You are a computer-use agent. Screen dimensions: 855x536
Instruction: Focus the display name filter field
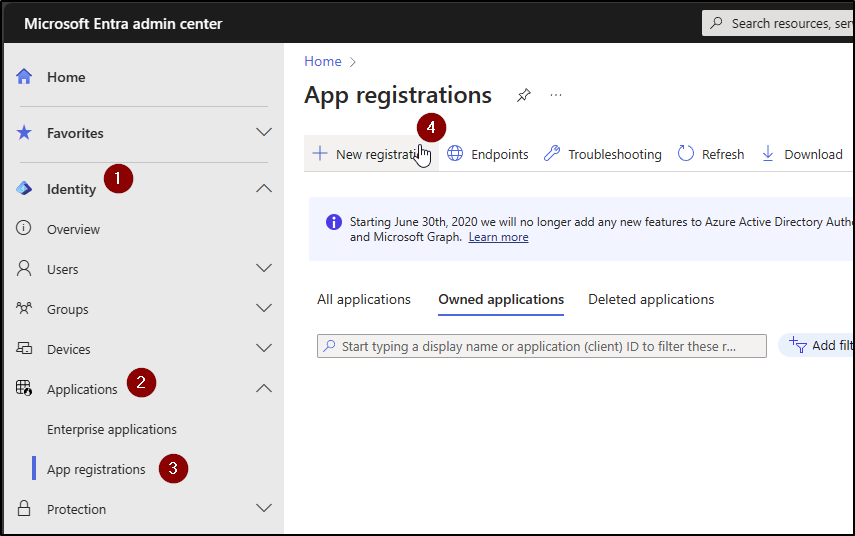click(541, 346)
